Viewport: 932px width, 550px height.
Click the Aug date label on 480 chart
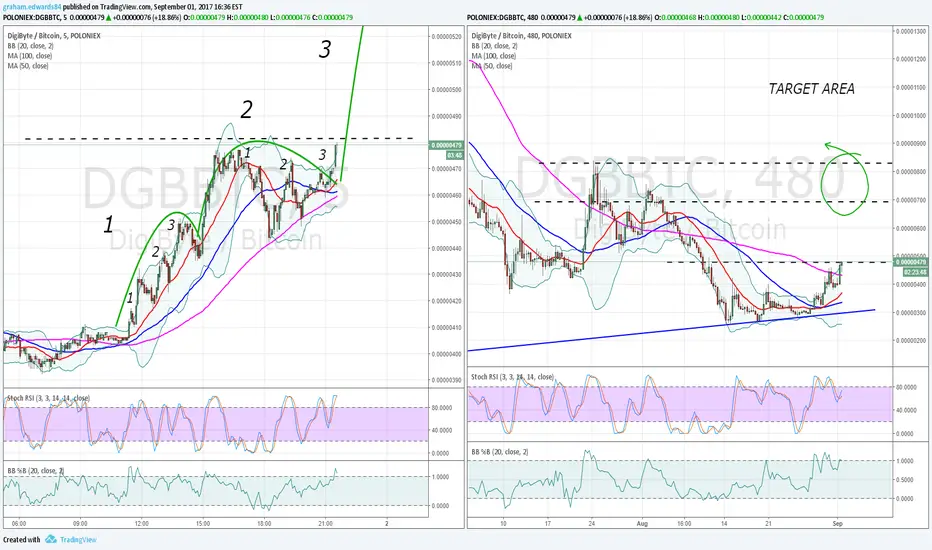(642, 524)
